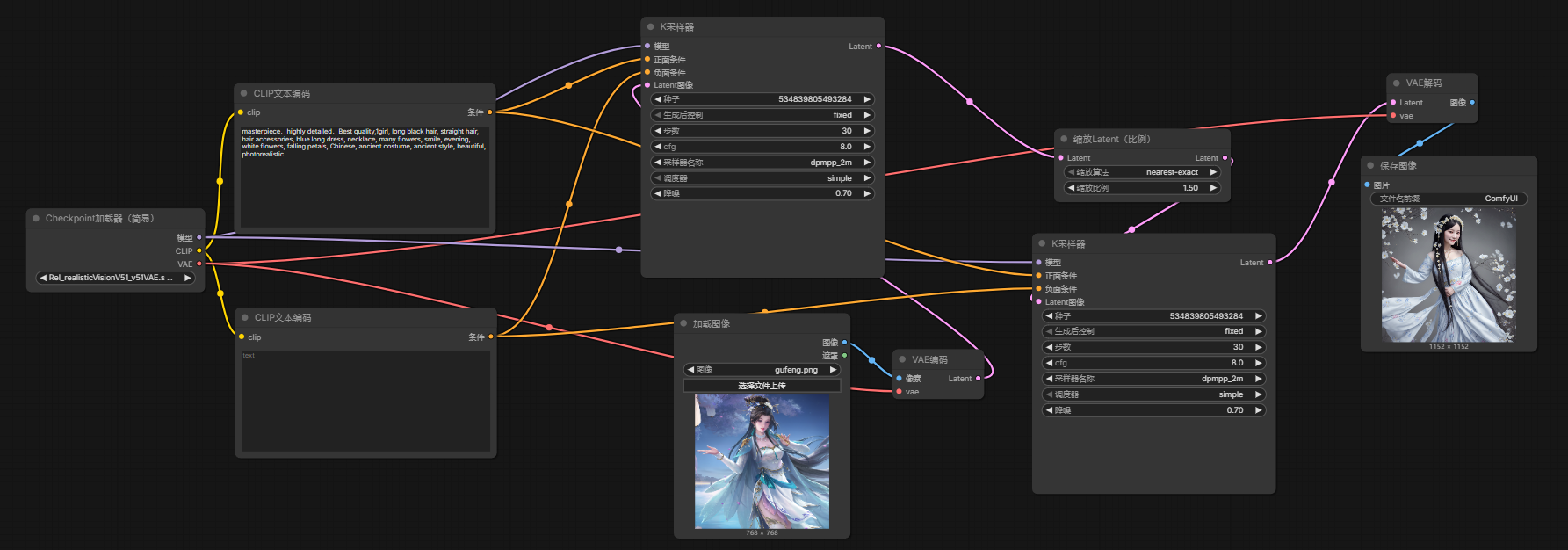Increase 步数 with right arrow in K采样器 feeding VAE解码
Screen dimensions: 1568x550
pos(1258,347)
